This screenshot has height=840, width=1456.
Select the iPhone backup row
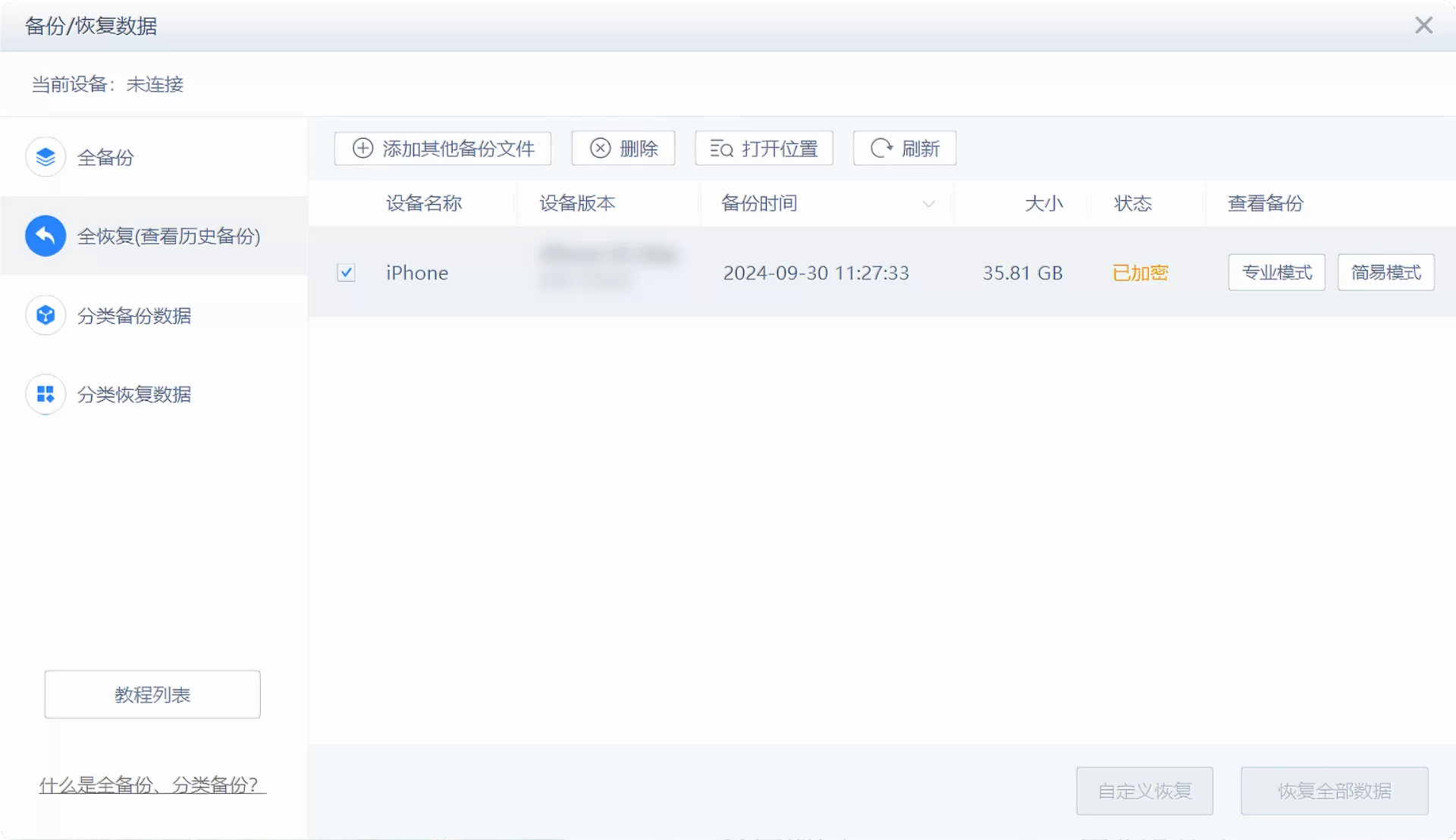(x=417, y=272)
